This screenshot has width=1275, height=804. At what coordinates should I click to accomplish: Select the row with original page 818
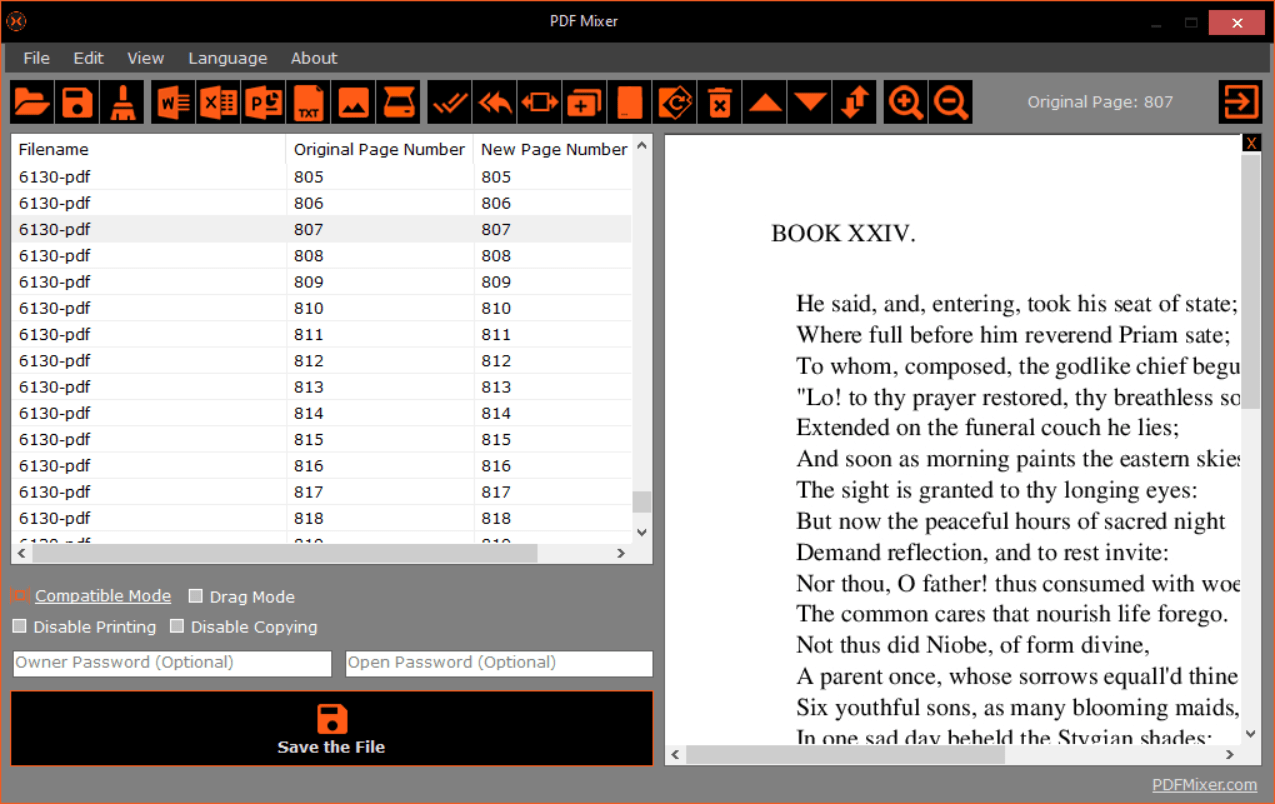click(322, 518)
